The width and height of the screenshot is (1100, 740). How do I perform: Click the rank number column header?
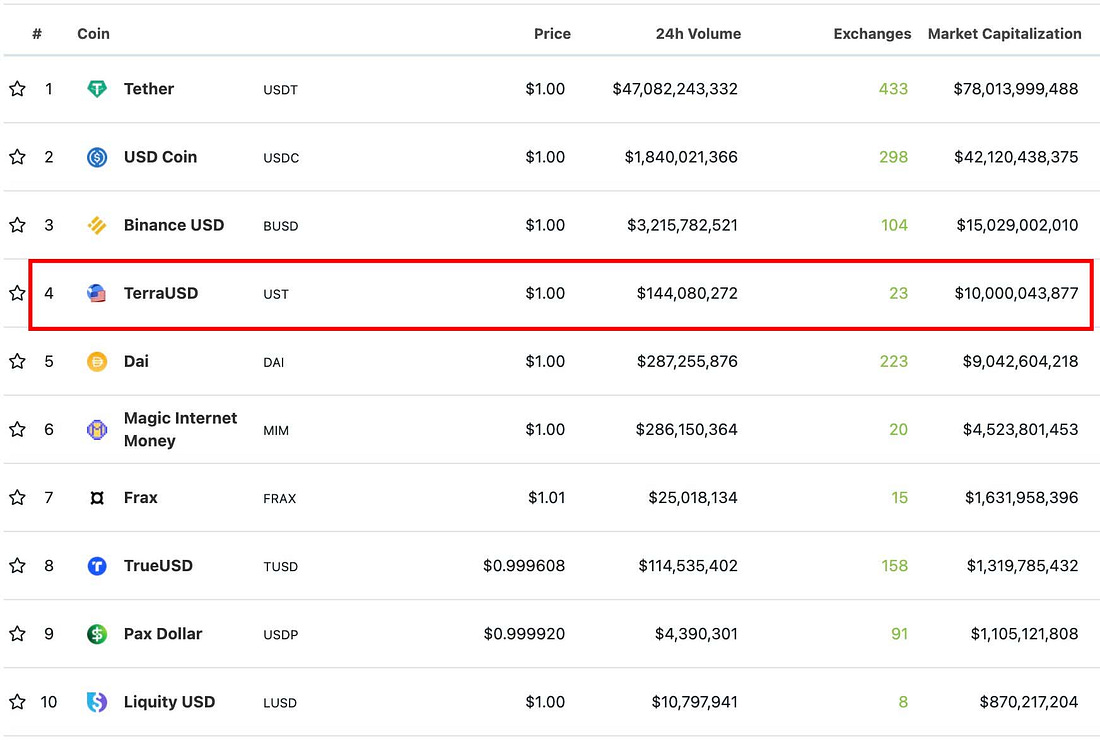37,34
